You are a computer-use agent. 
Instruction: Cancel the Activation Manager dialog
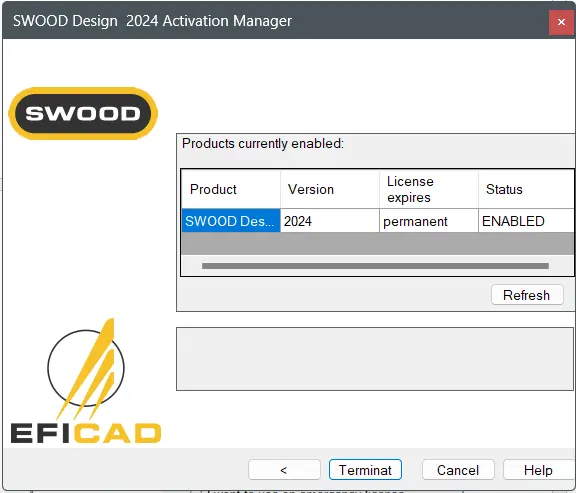(458, 470)
